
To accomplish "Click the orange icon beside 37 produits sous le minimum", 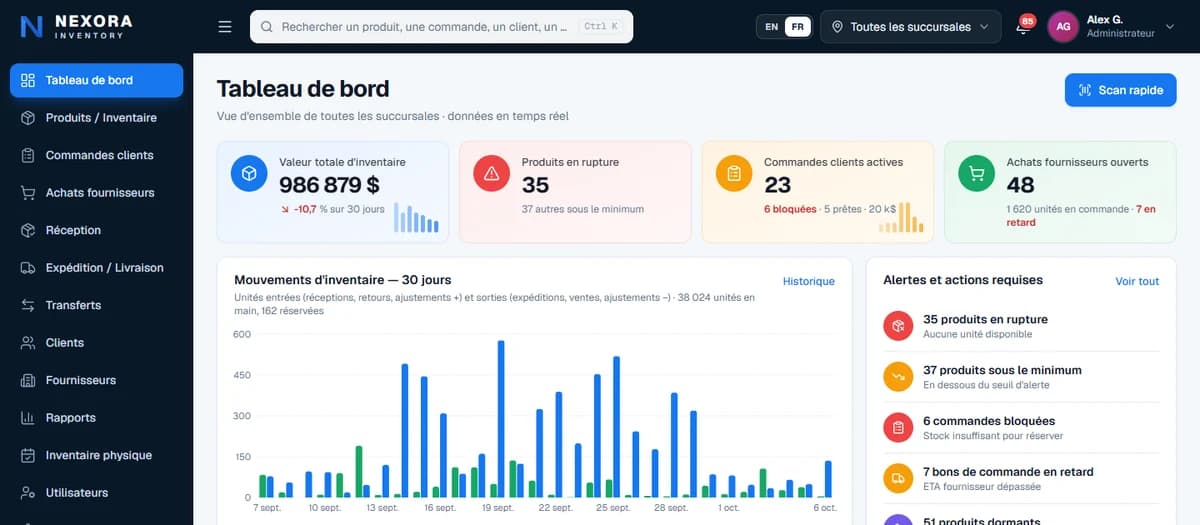I will pyautogui.click(x=898, y=377).
